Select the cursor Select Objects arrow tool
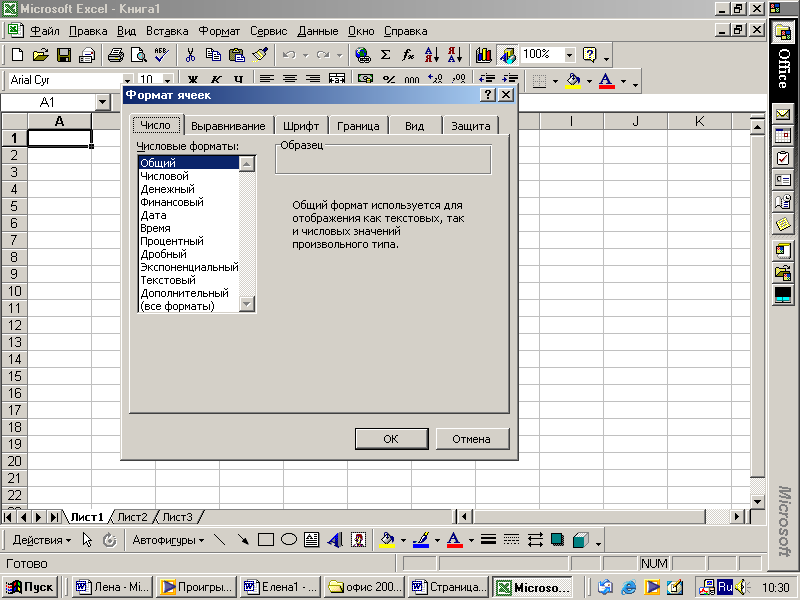 point(88,540)
